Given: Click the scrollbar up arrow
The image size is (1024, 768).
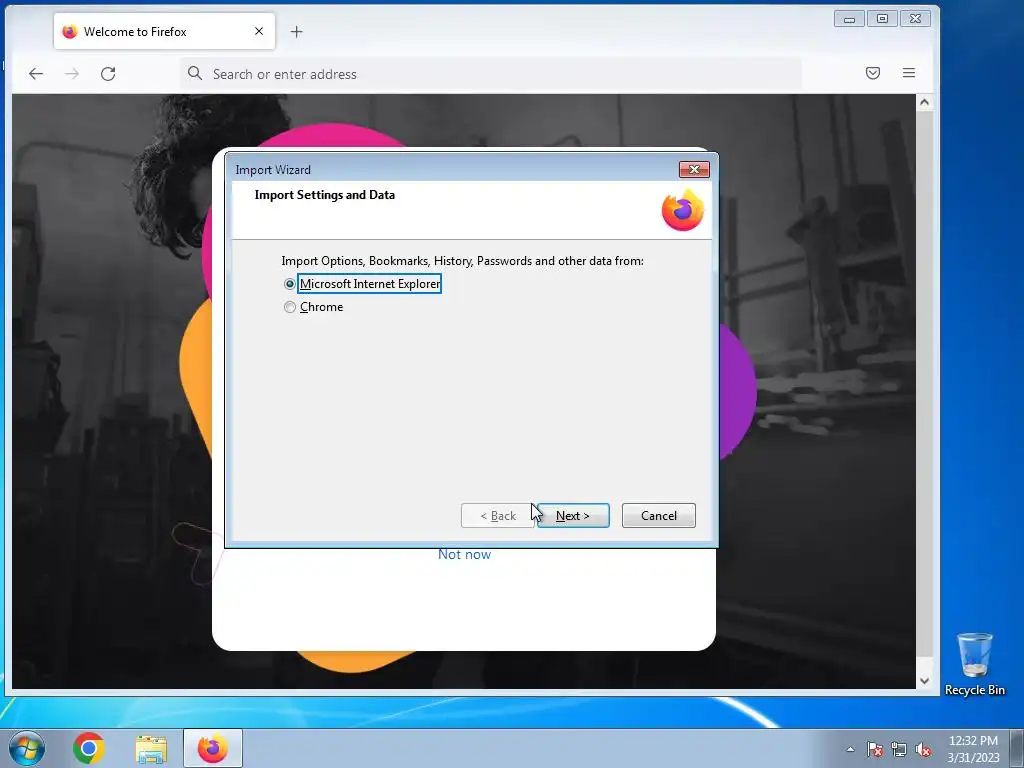Looking at the screenshot, I should [x=924, y=102].
